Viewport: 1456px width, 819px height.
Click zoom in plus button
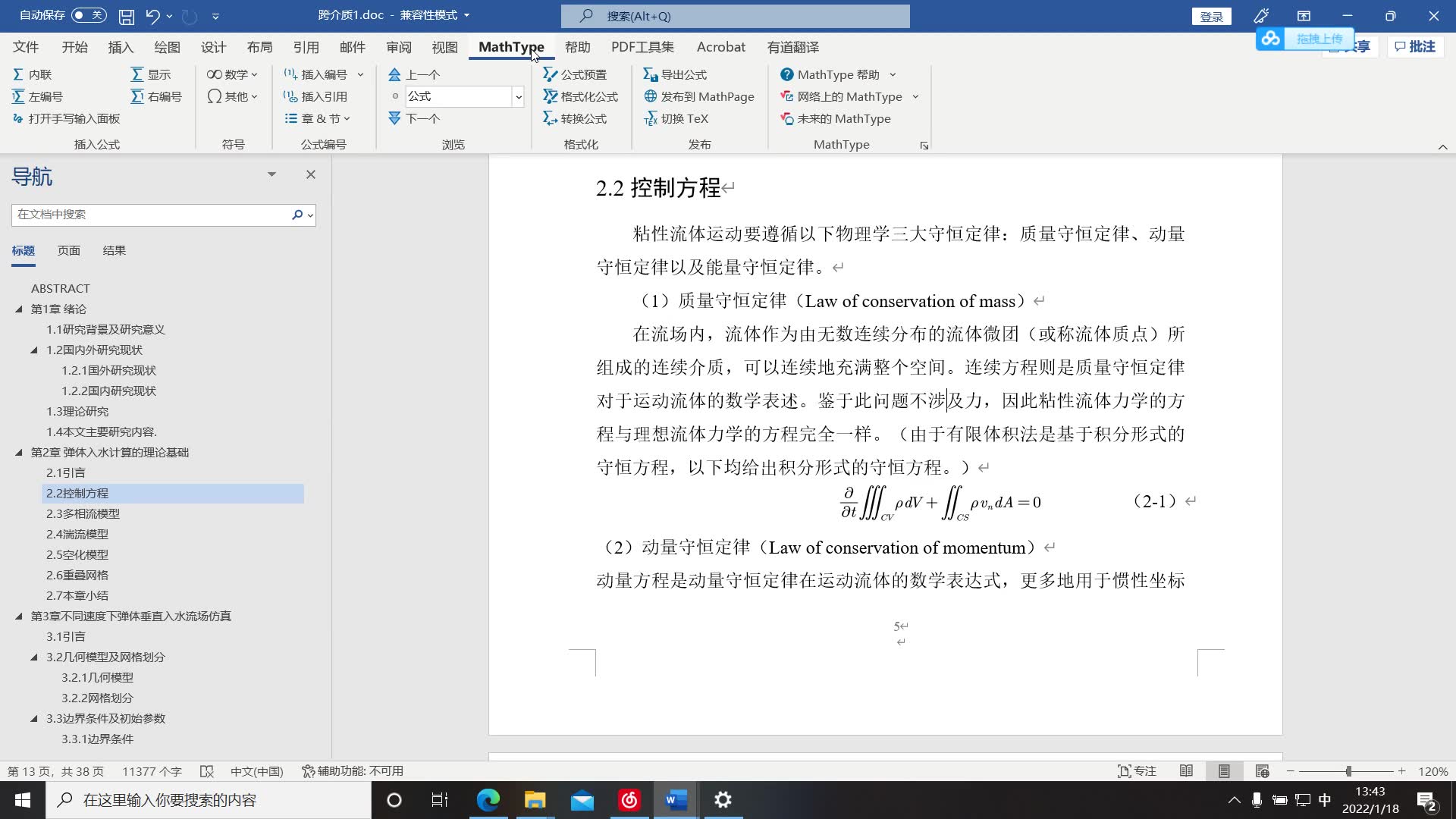(x=1402, y=771)
